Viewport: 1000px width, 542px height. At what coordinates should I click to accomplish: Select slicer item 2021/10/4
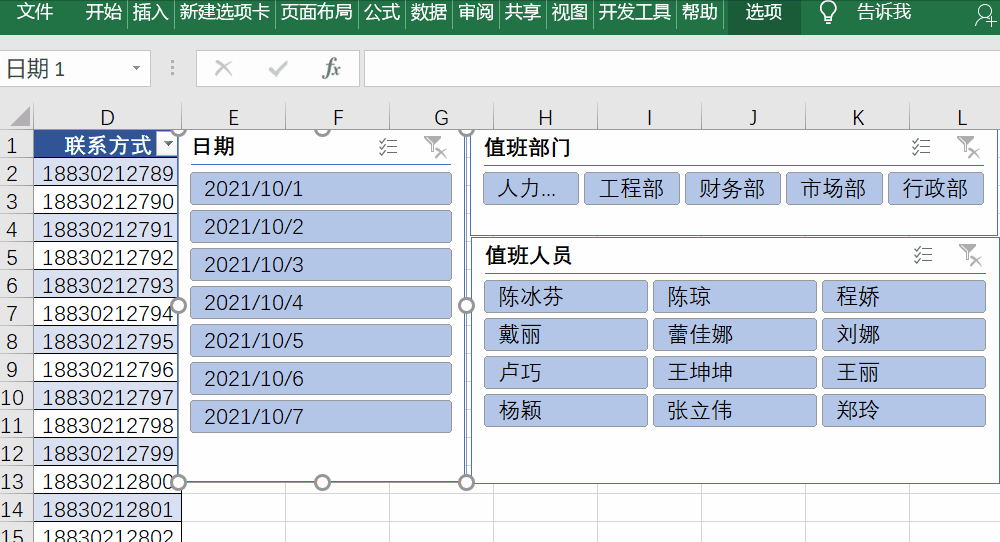(x=321, y=302)
